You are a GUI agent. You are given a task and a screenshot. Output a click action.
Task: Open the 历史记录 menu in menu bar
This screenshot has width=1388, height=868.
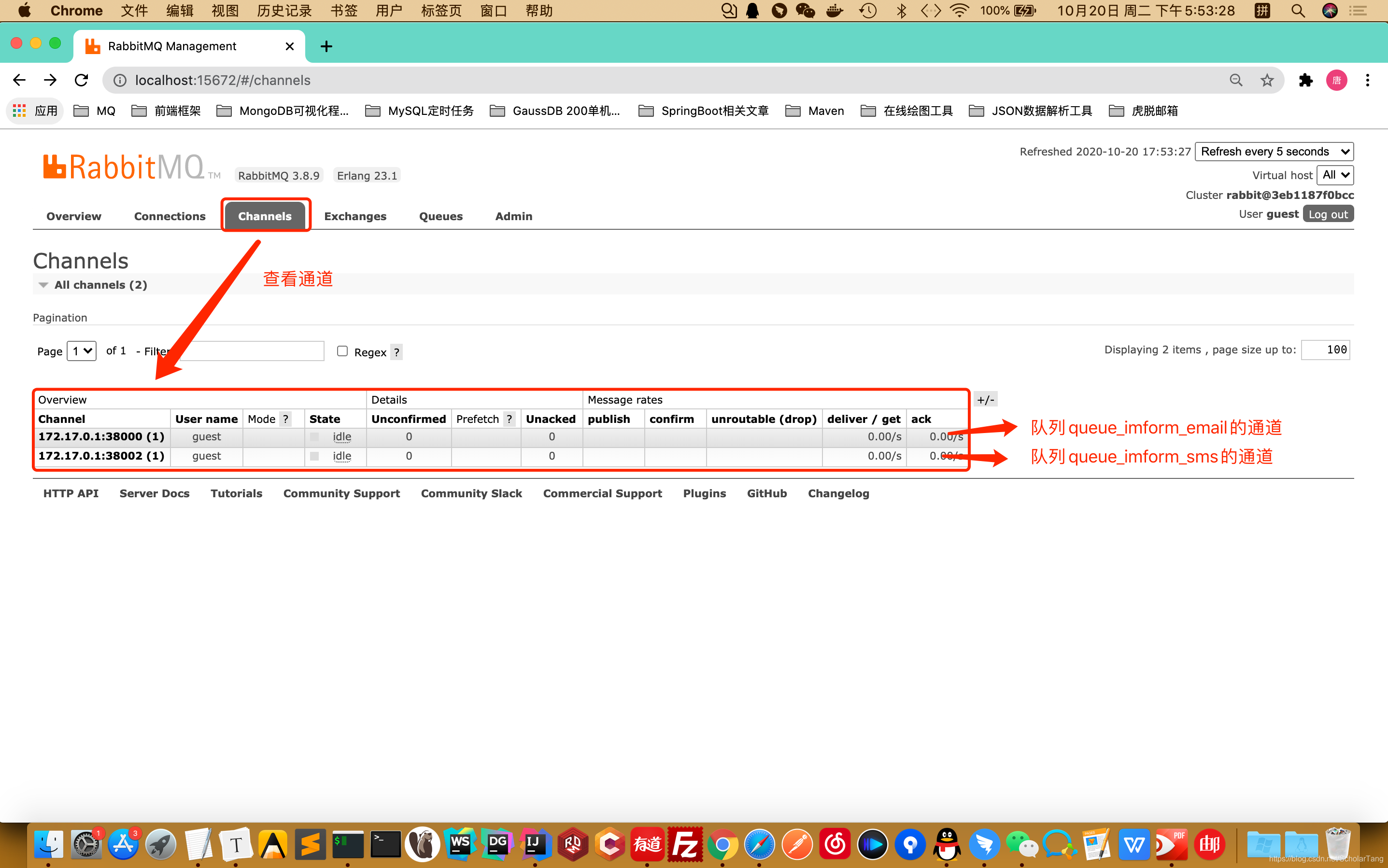(x=284, y=11)
